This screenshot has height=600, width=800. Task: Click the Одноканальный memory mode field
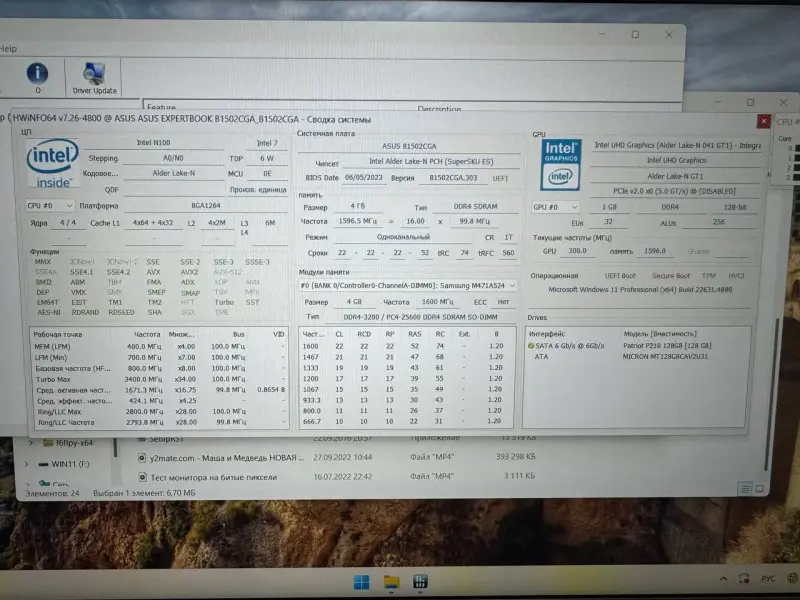[x=403, y=237]
